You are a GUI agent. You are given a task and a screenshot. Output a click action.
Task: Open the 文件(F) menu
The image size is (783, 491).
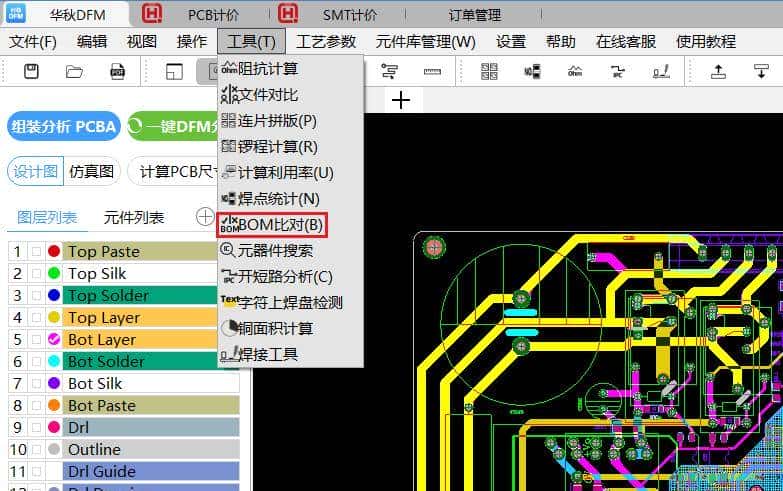point(32,41)
